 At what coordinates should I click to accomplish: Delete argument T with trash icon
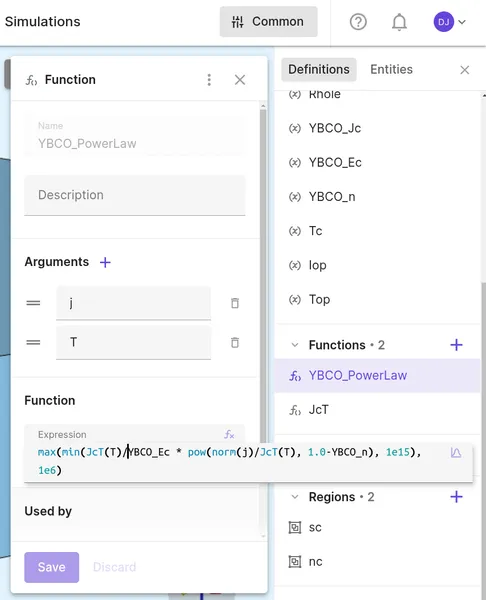[235, 342]
